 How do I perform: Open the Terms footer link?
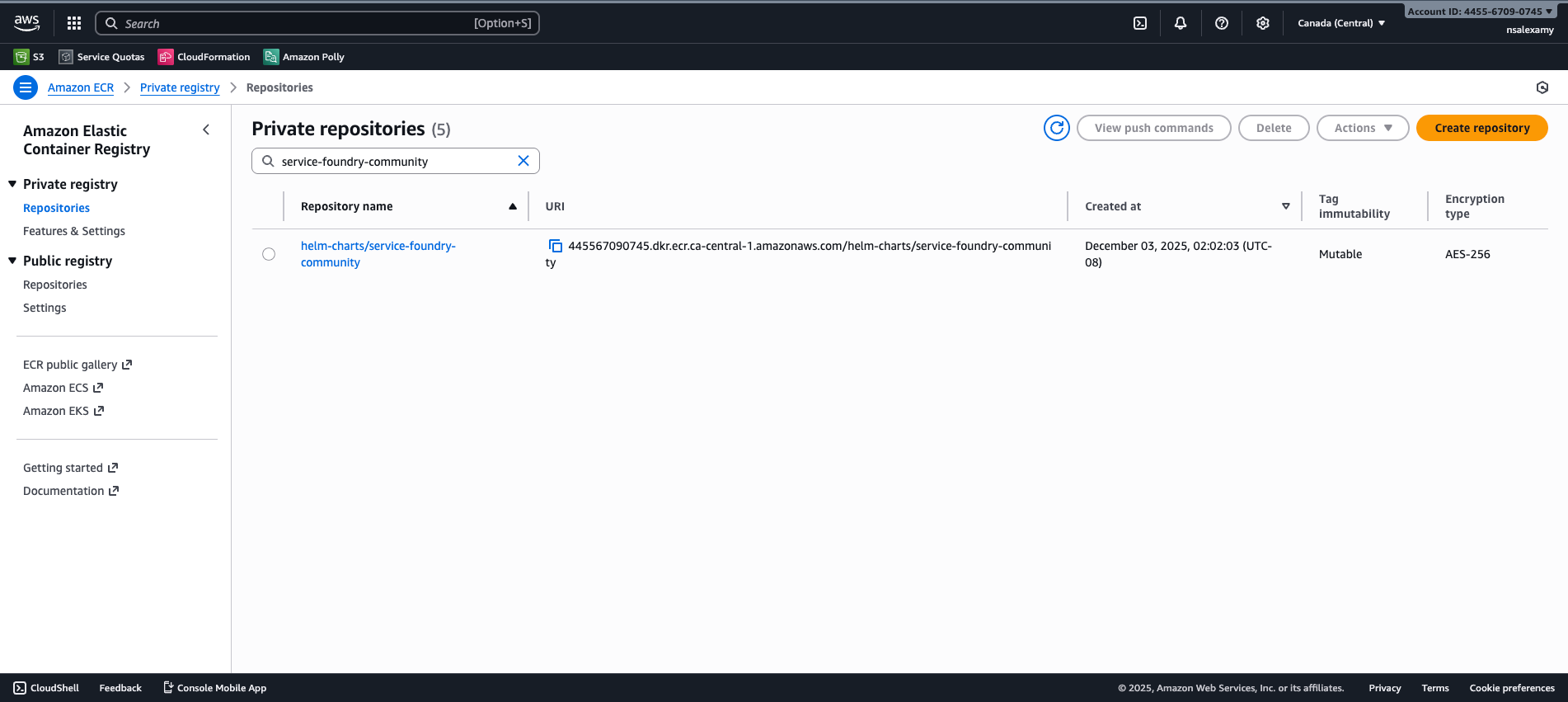click(1435, 688)
